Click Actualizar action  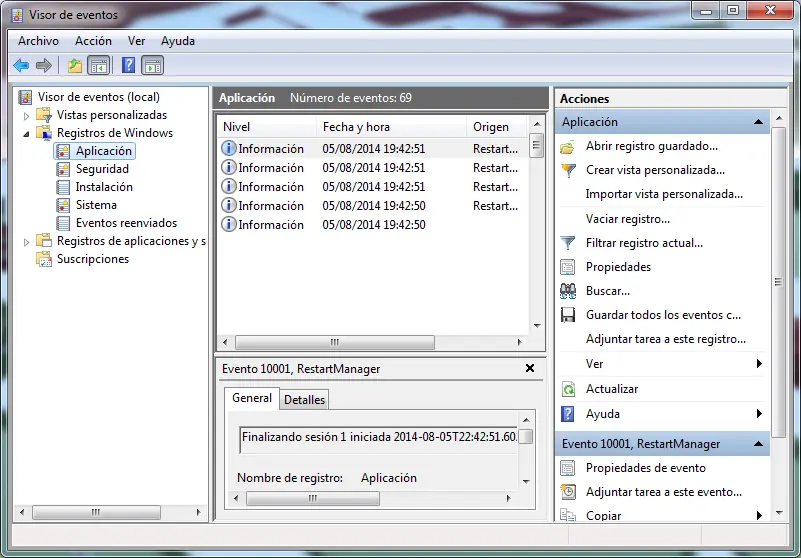[611, 389]
